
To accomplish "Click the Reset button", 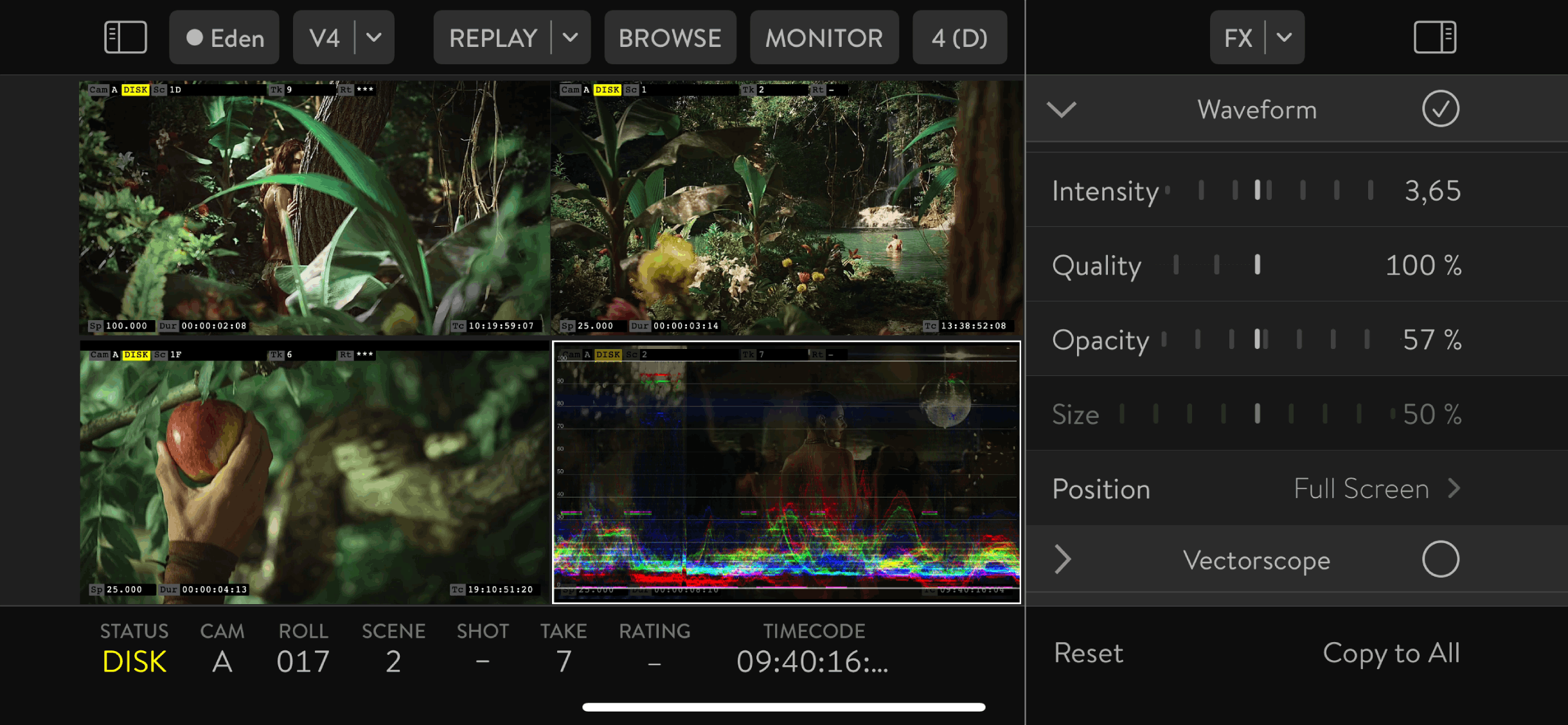I will tap(1089, 653).
